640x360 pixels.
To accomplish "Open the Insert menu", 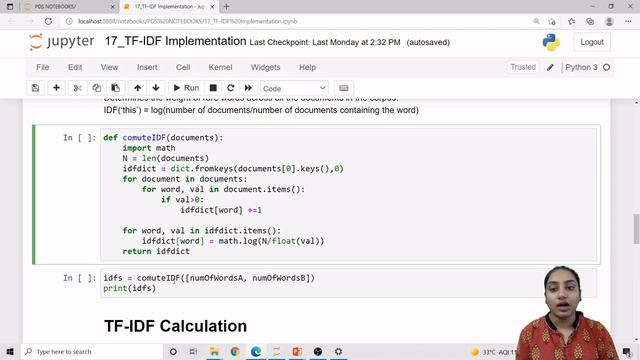I will click(x=147, y=67).
